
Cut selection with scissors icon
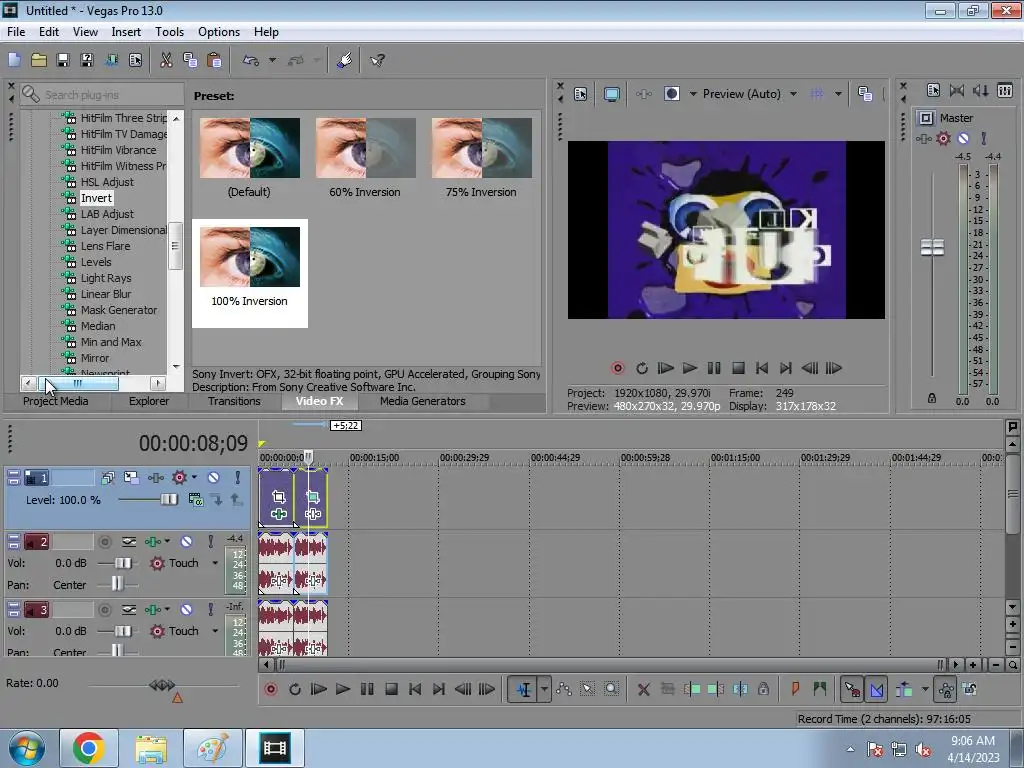167,60
